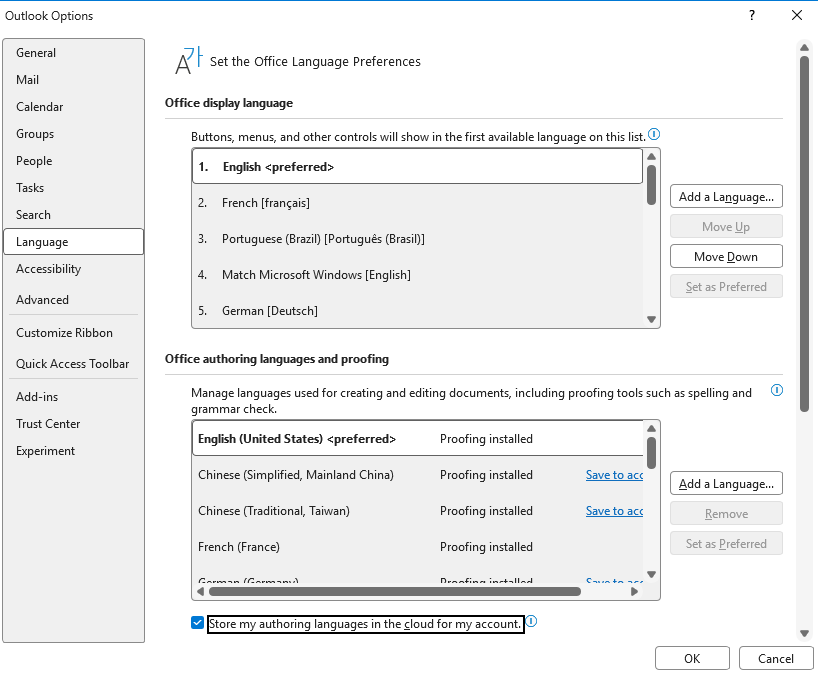
Task: Open Groups settings category
Action: (x=74, y=134)
